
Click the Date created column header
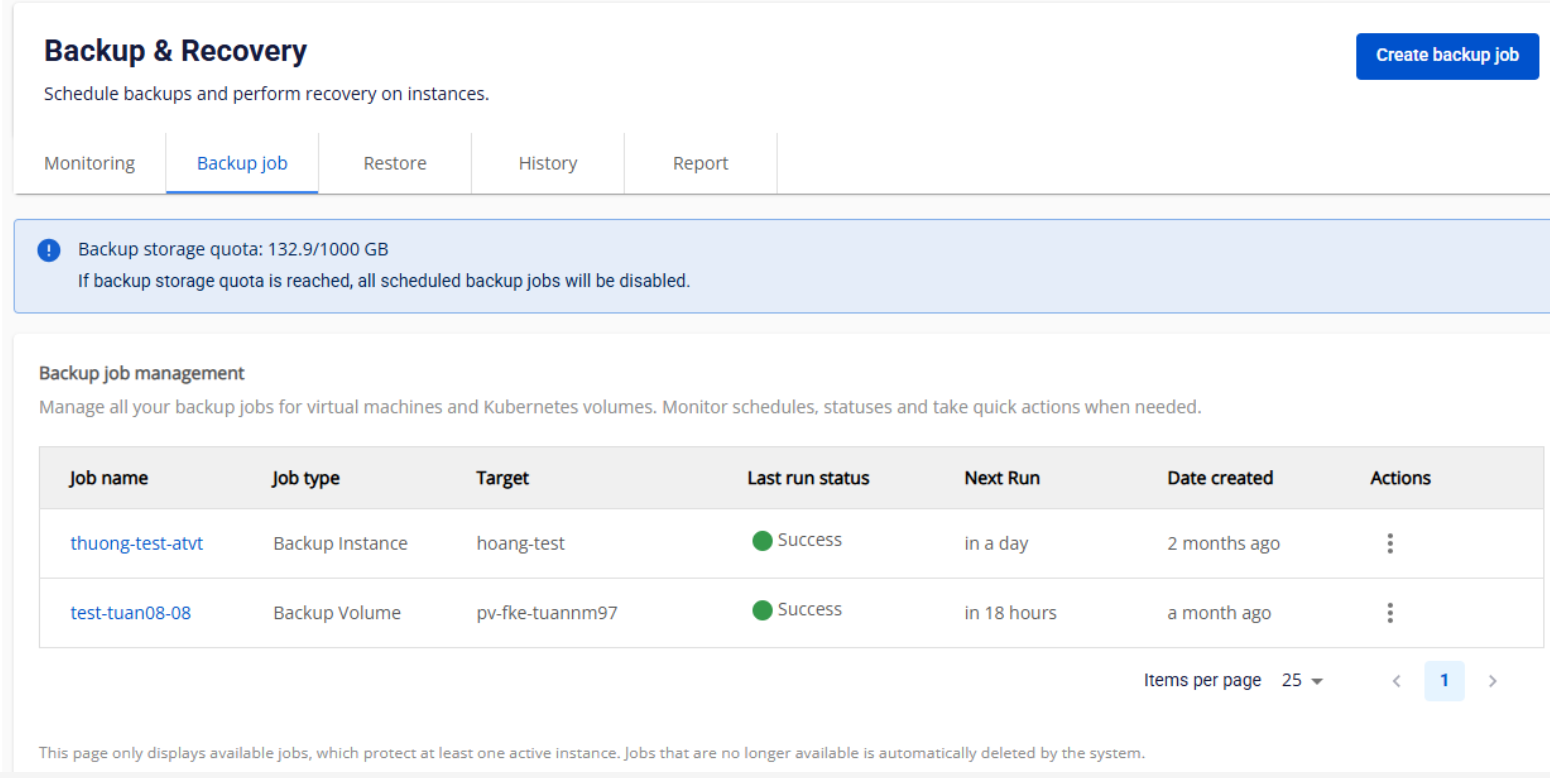coord(1219,478)
